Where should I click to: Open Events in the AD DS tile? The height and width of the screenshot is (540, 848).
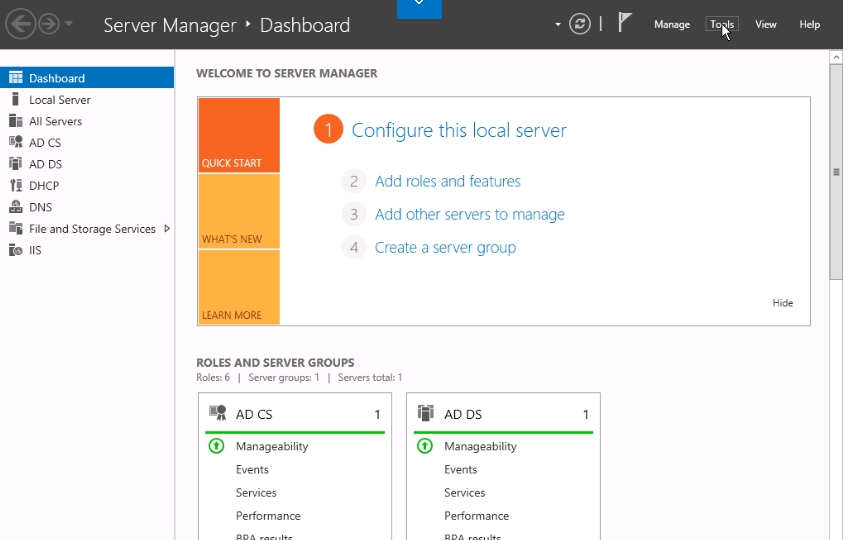(x=460, y=470)
